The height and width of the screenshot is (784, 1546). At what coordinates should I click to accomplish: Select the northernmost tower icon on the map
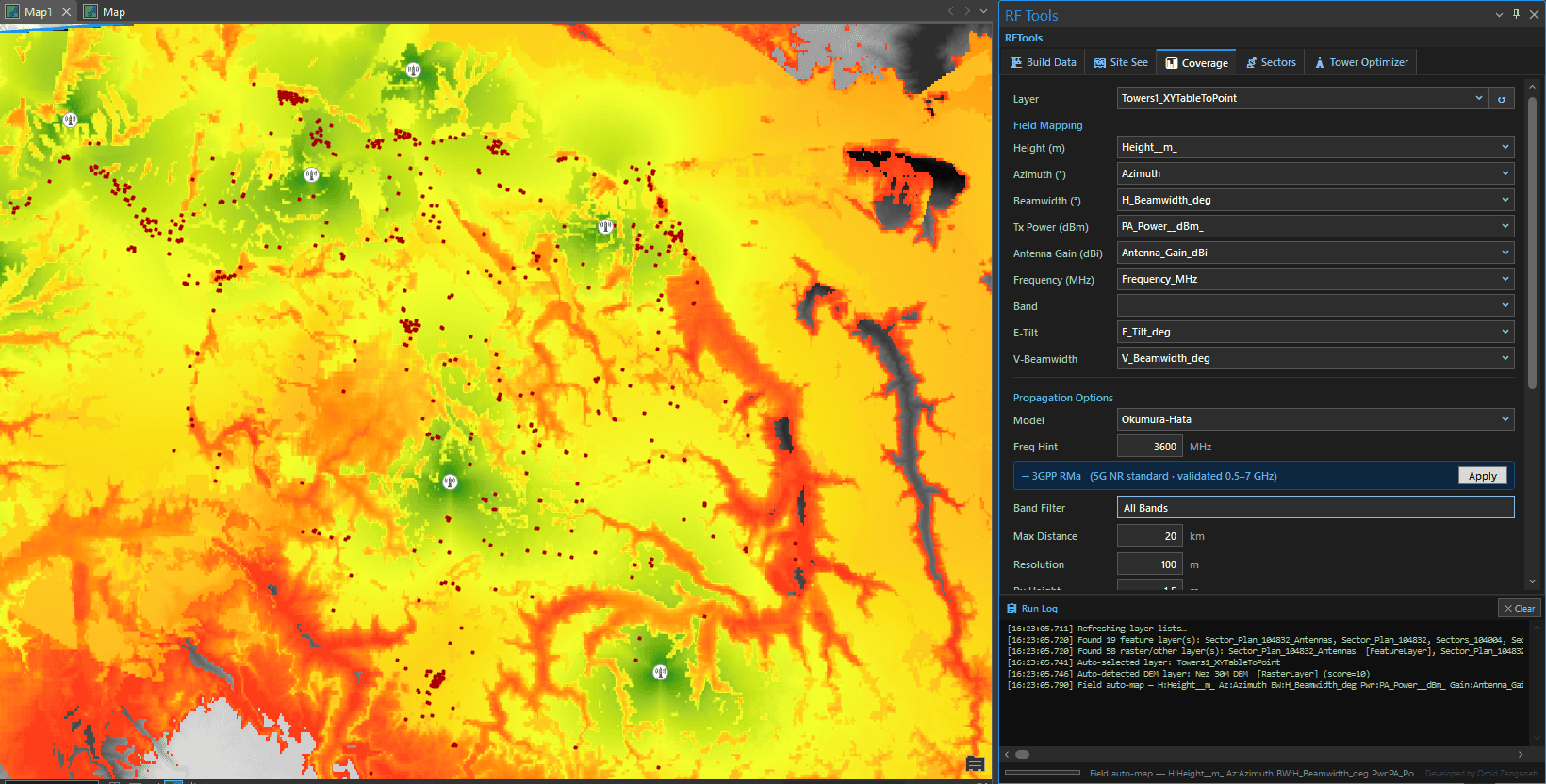pos(413,70)
